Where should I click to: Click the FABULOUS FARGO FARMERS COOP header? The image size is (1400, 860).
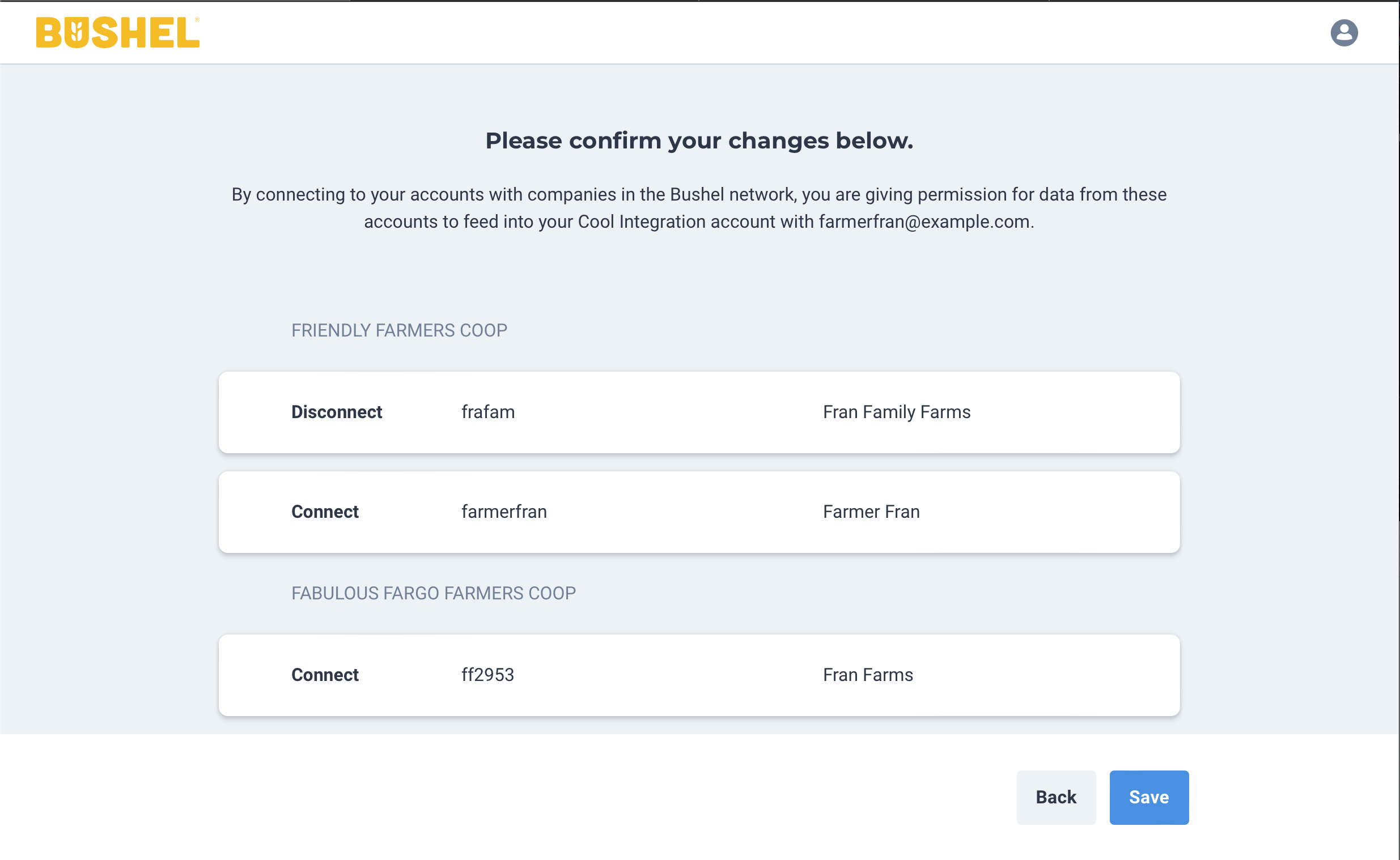(x=434, y=593)
